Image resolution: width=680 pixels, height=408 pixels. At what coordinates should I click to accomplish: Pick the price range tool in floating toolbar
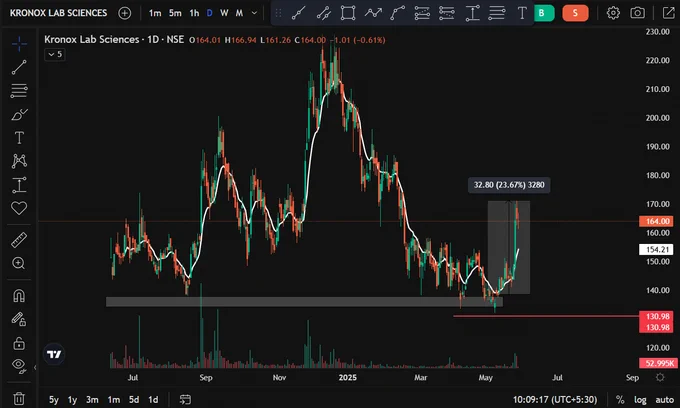pos(472,13)
